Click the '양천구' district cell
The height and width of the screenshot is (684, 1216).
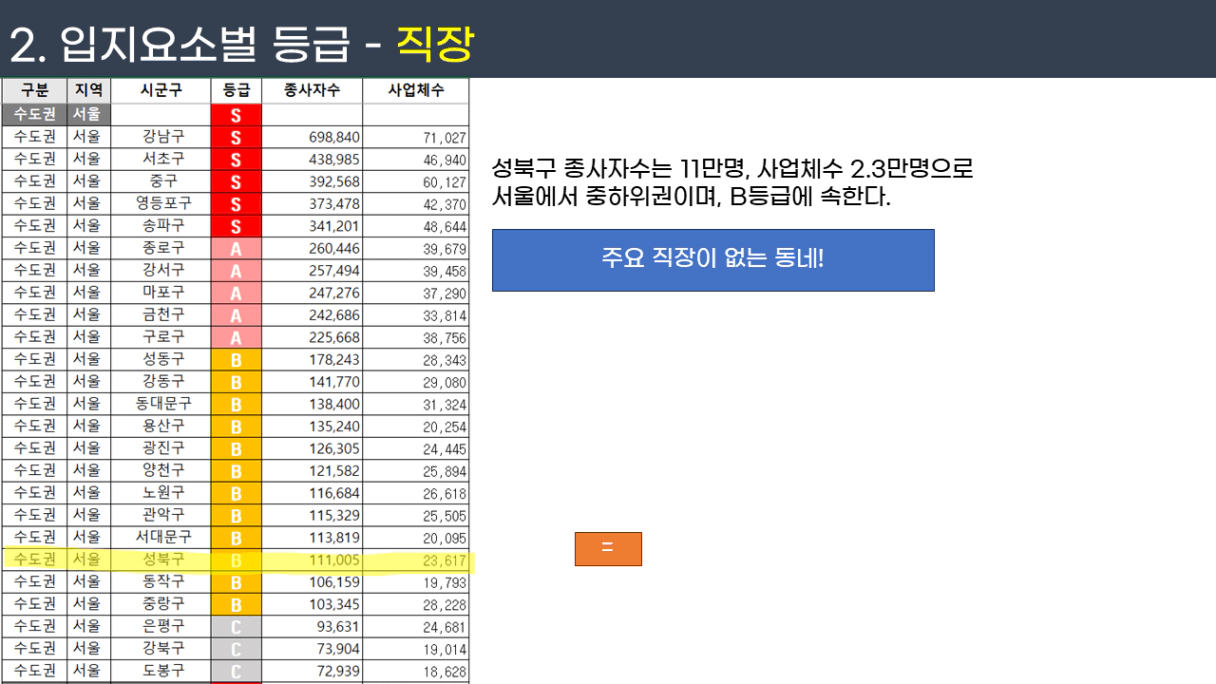(x=162, y=470)
